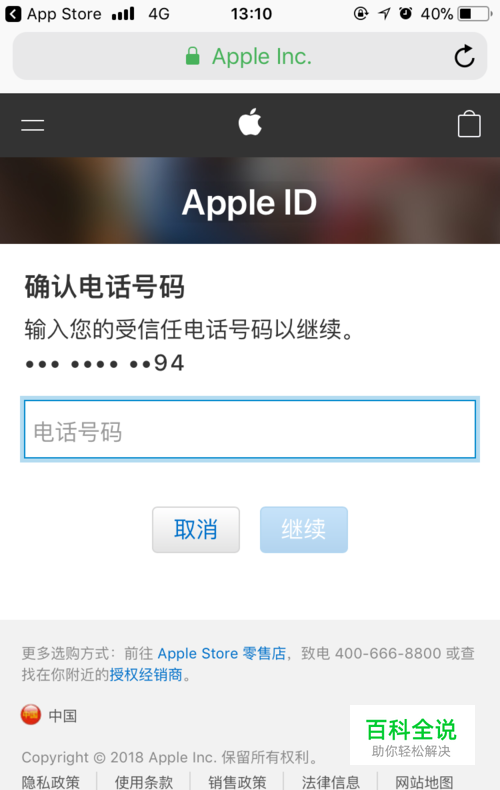Screen dimensions: 500x790
Task: Tap the battery indicator in status bar
Action: pos(475,14)
